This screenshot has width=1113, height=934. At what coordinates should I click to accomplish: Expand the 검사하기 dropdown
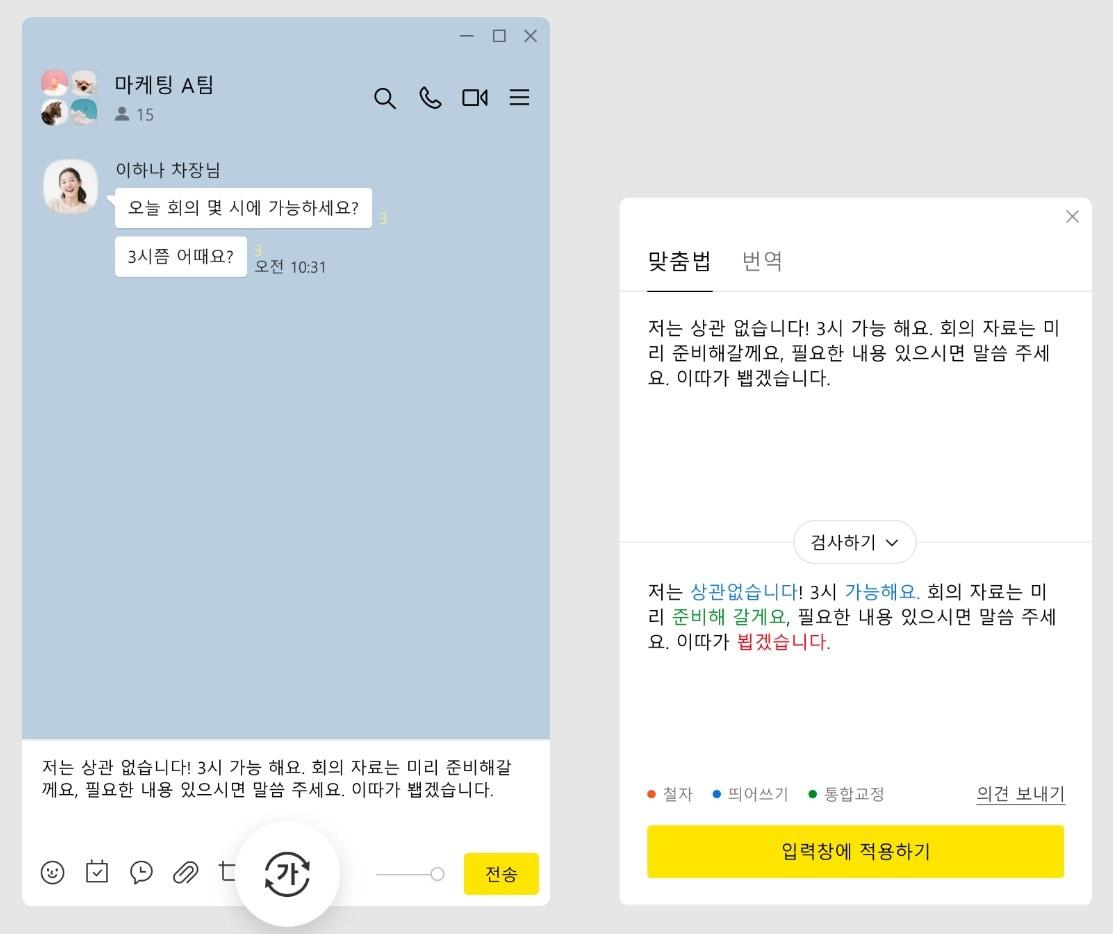point(854,543)
